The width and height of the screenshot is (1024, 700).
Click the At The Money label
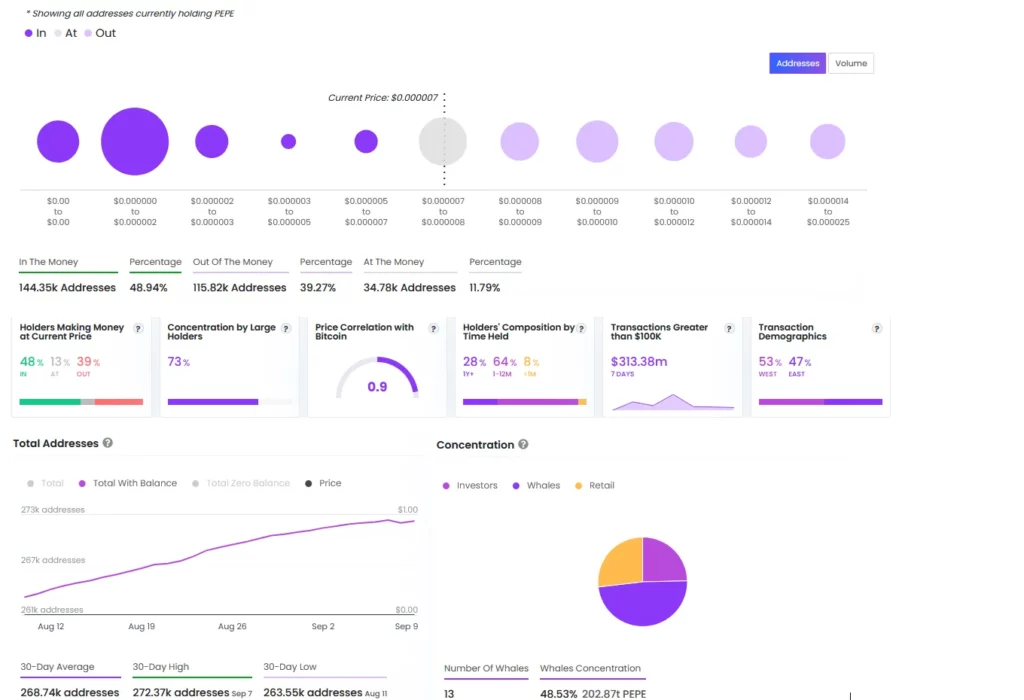(x=394, y=262)
